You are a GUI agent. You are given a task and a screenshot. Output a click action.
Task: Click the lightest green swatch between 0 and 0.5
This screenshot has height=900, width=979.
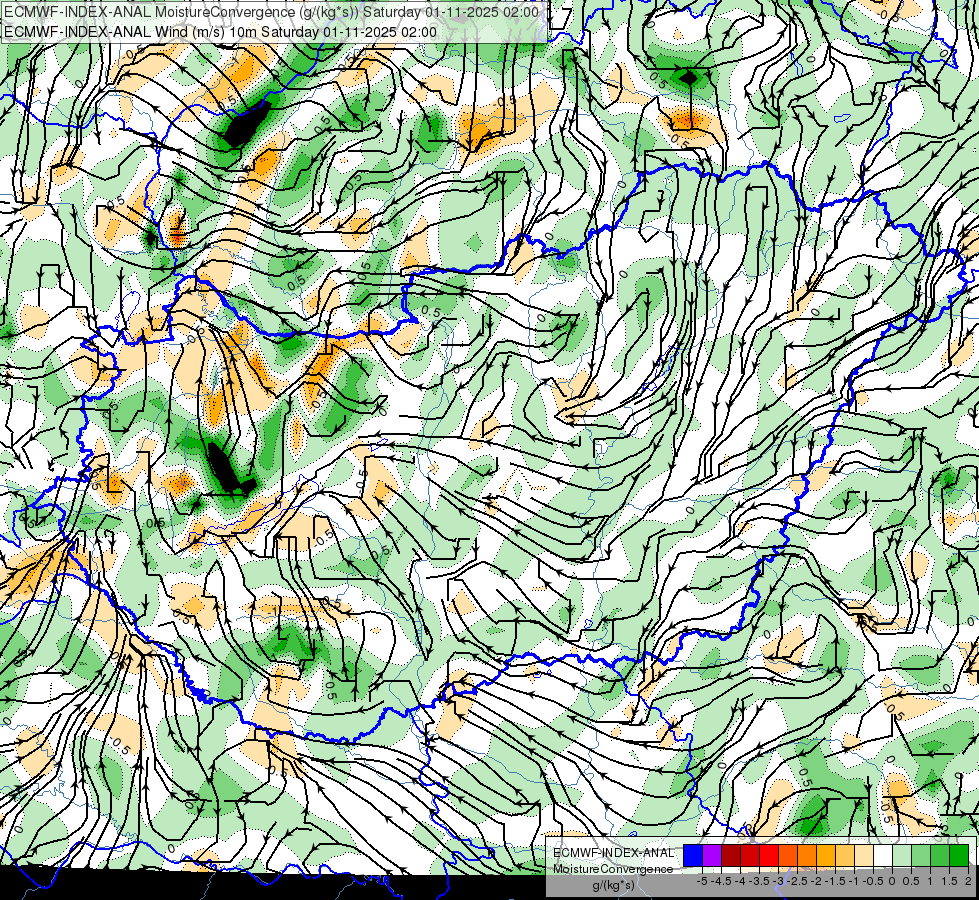pos(902,856)
